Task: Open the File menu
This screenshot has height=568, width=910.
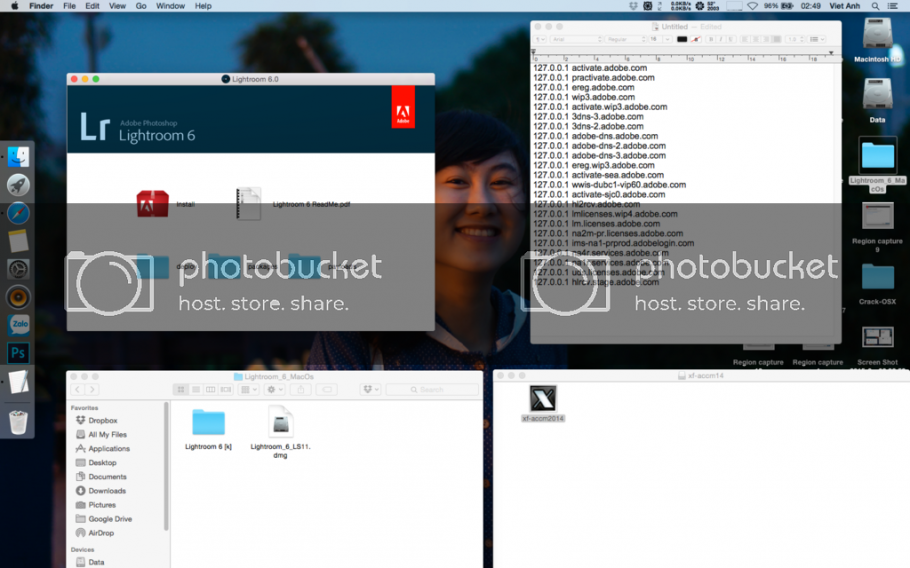Action: [x=69, y=6]
